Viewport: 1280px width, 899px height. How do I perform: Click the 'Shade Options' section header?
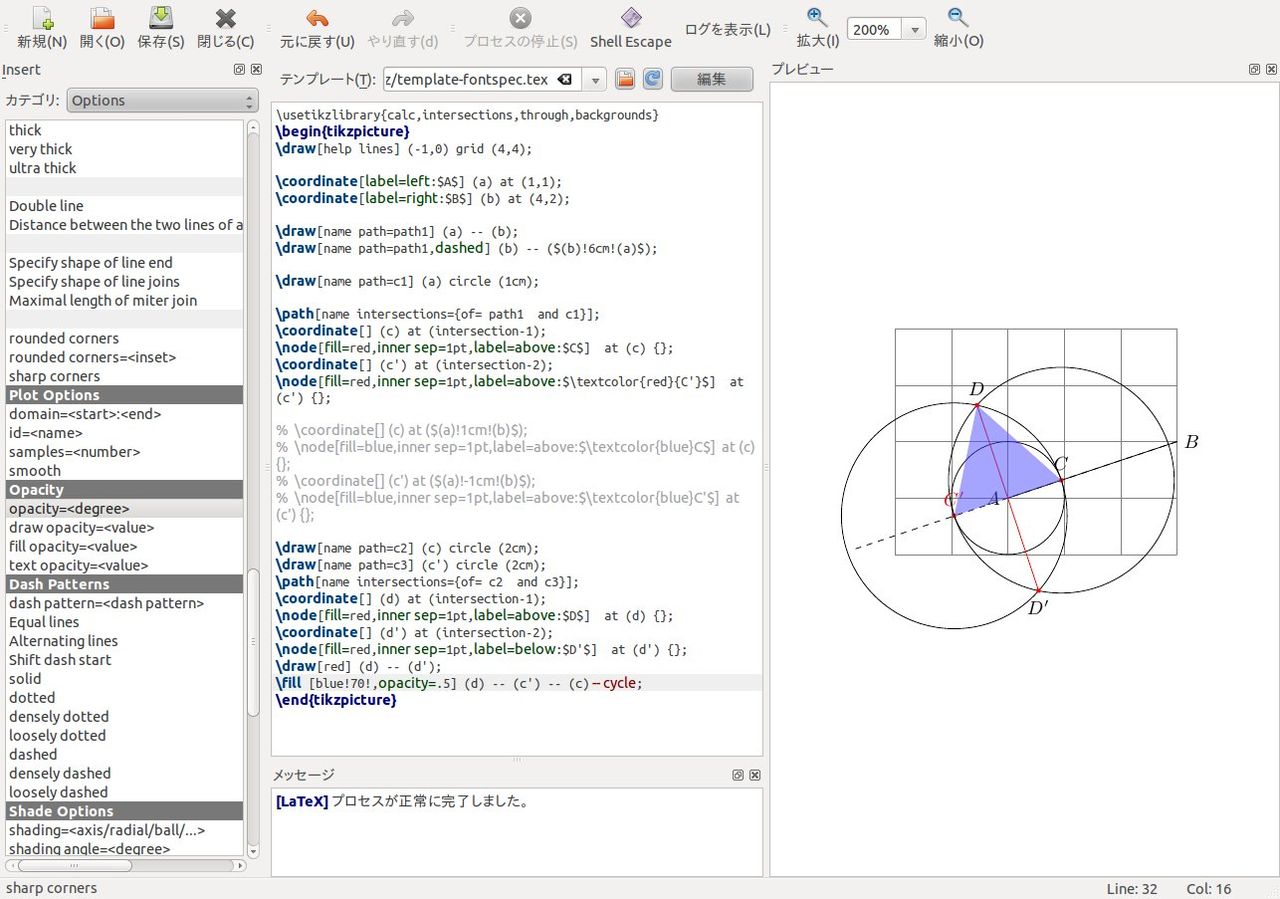pyautogui.click(x=124, y=811)
